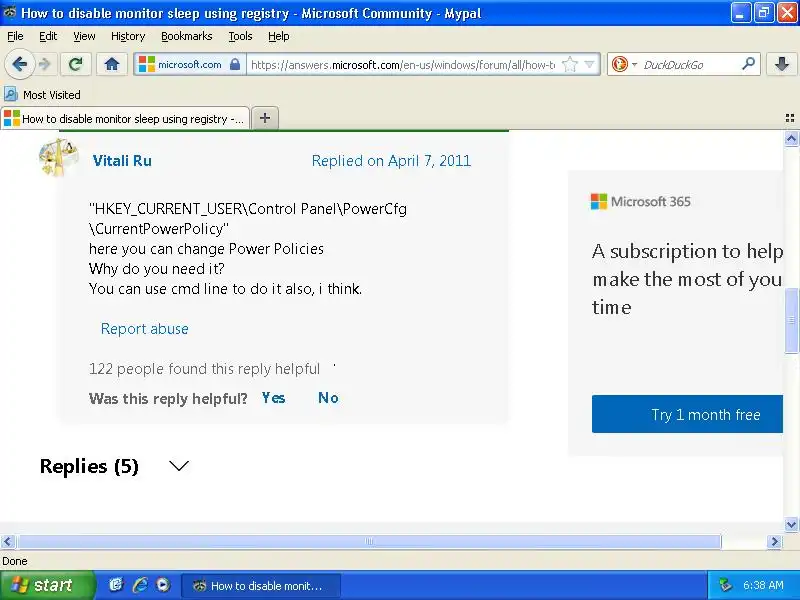Click the Mypal raccoon icon in title bar
Viewport: 800px width, 600px height.
coord(10,12)
